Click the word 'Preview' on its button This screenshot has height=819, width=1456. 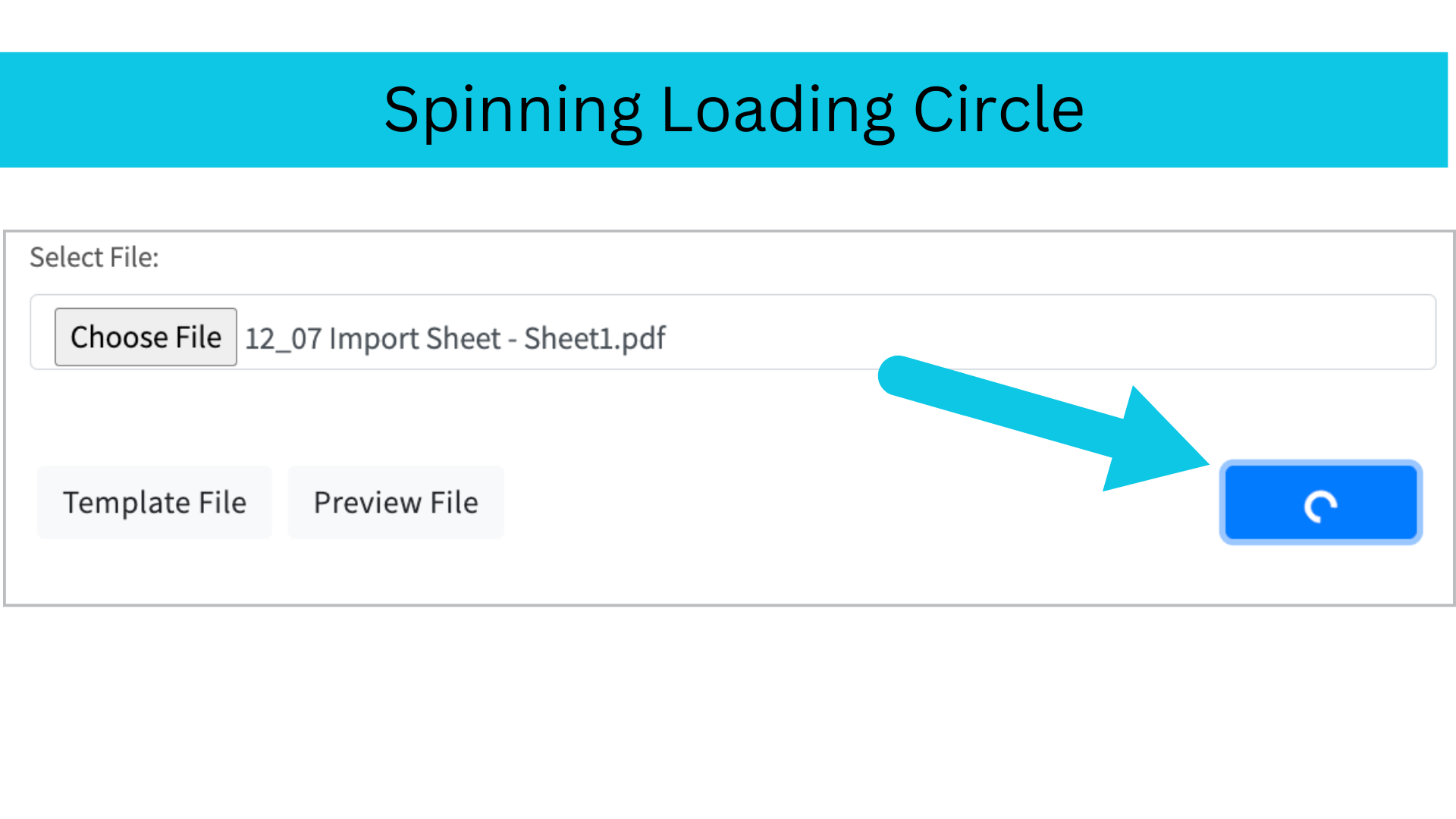tap(367, 503)
